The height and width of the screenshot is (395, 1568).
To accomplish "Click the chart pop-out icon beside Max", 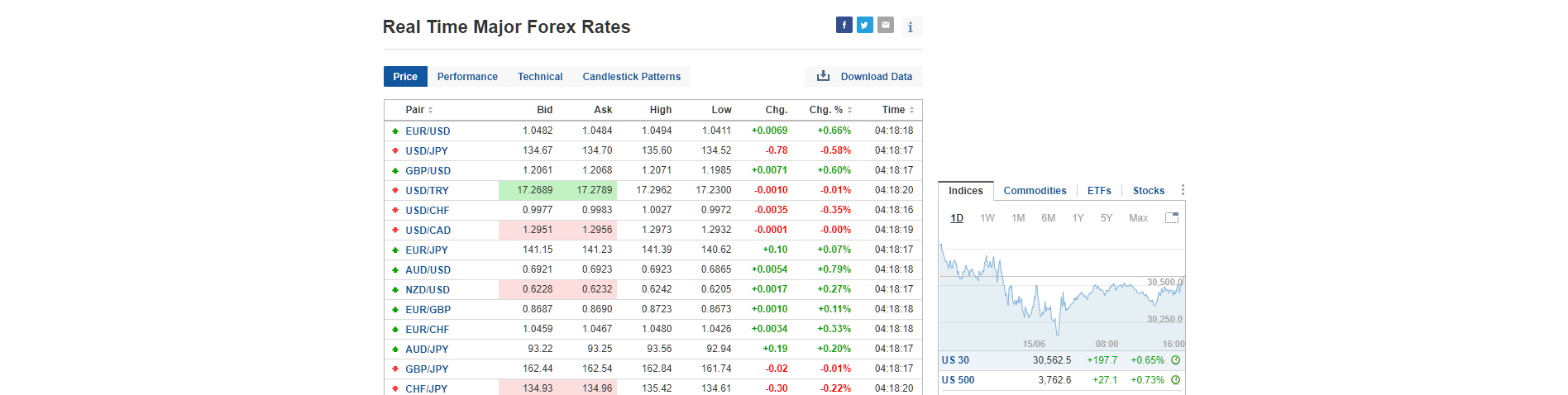I will click(1171, 218).
